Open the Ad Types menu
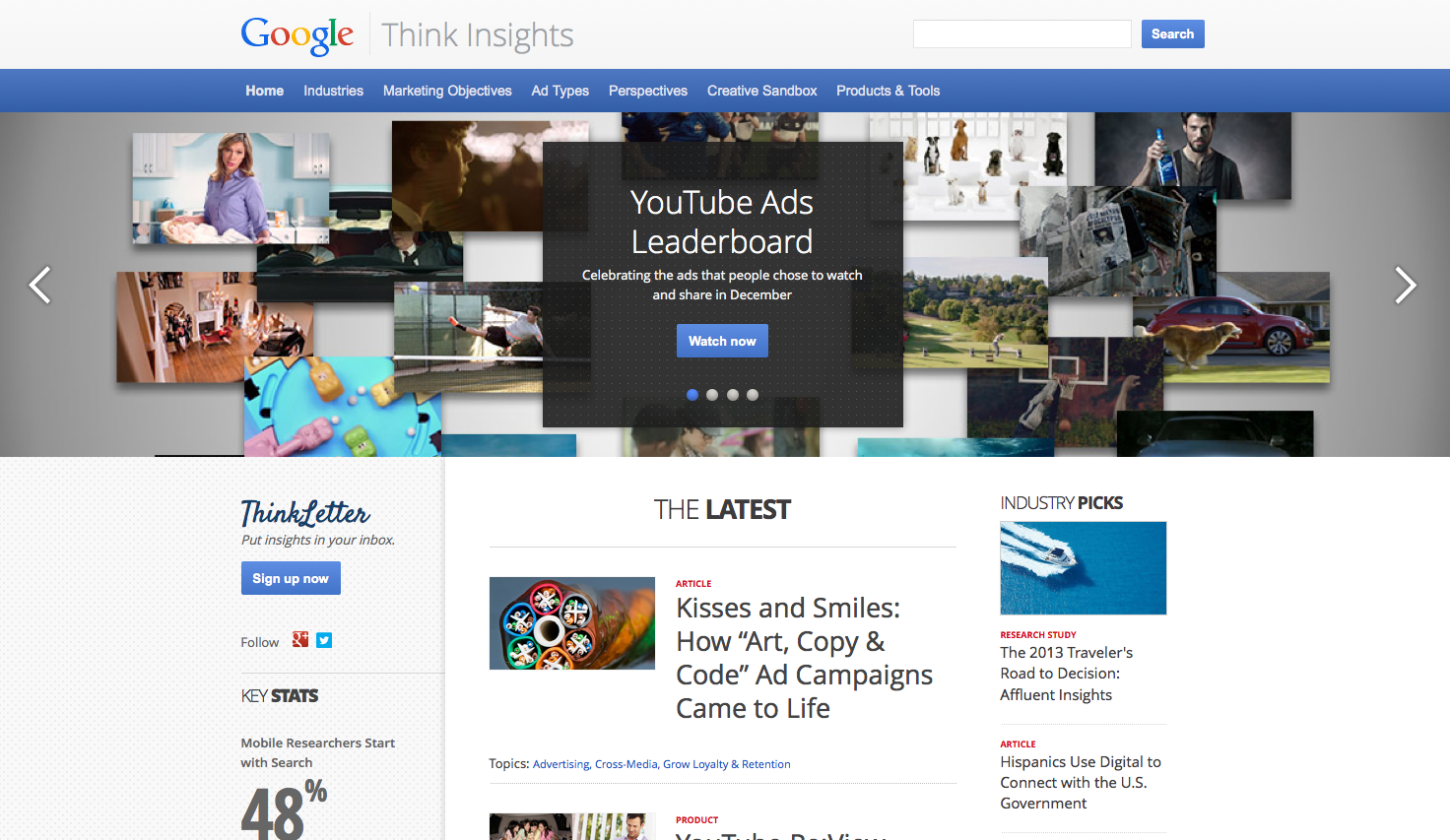The image size is (1450, 840). click(560, 91)
